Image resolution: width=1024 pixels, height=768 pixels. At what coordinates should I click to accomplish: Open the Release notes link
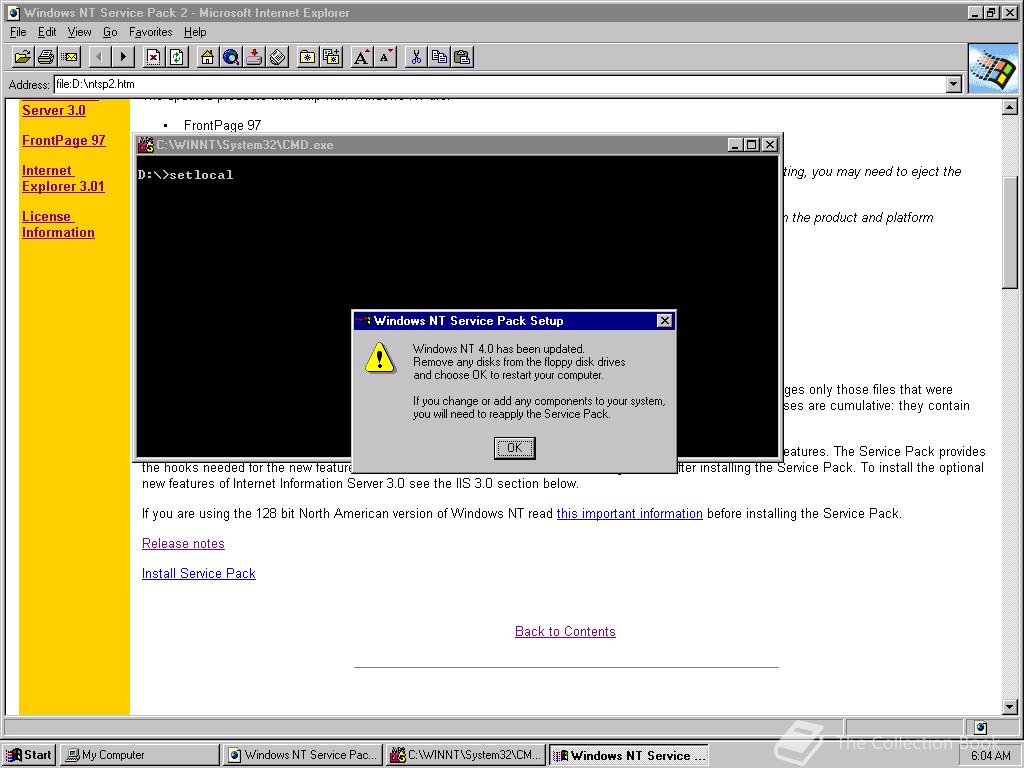click(x=183, y=543)
